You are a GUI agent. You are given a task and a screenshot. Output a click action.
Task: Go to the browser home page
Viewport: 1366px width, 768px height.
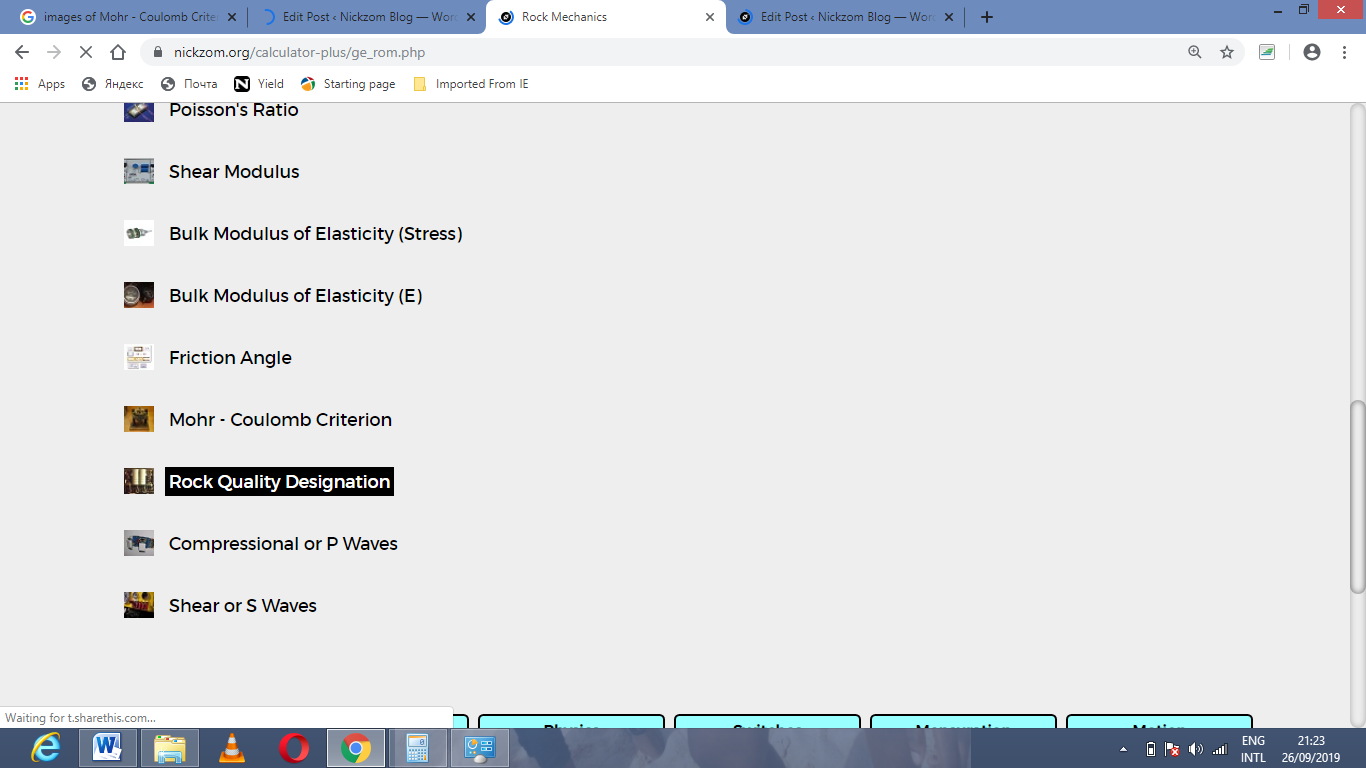(x=118, y=52)
